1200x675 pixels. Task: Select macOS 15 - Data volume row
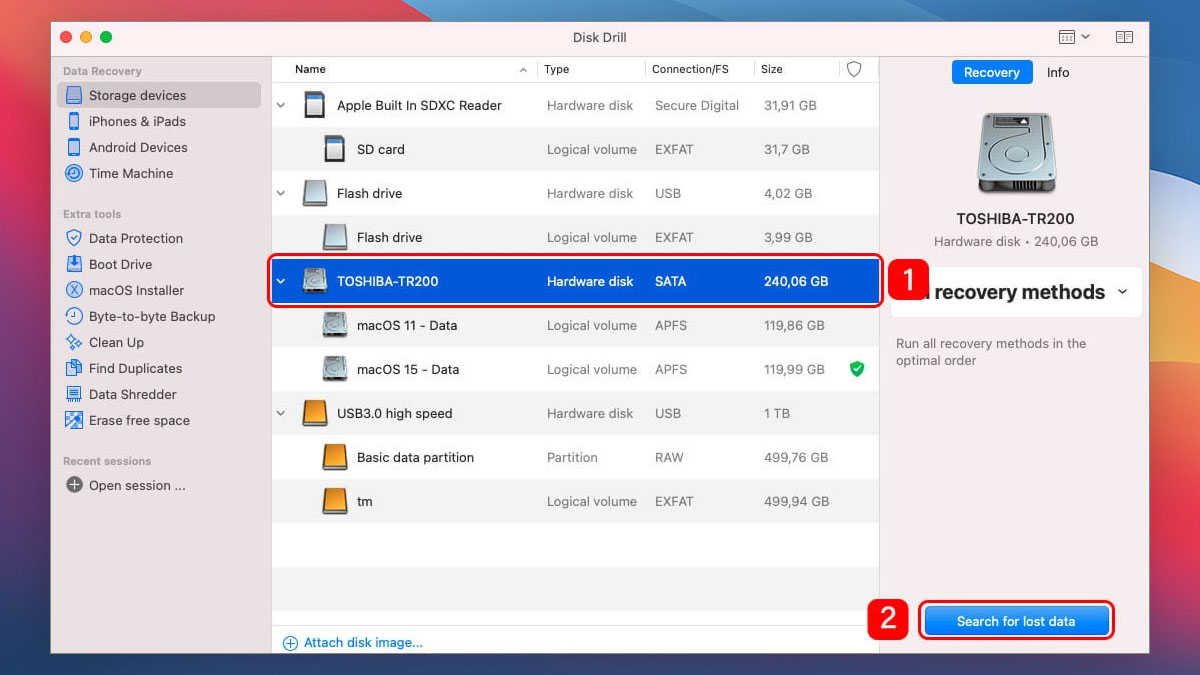click(575, 369)
